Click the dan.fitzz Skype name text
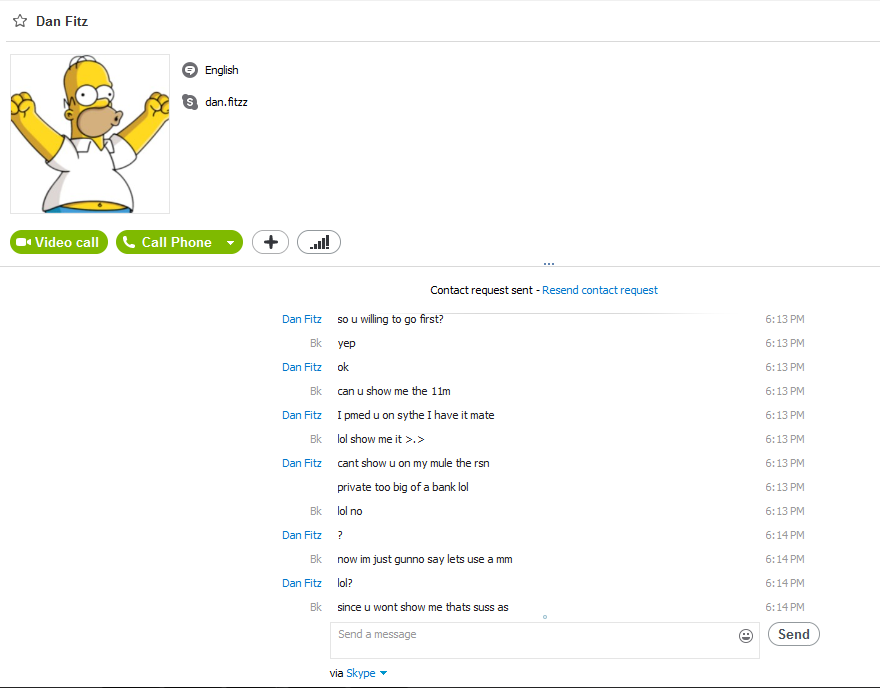 (x=226, y=102)
